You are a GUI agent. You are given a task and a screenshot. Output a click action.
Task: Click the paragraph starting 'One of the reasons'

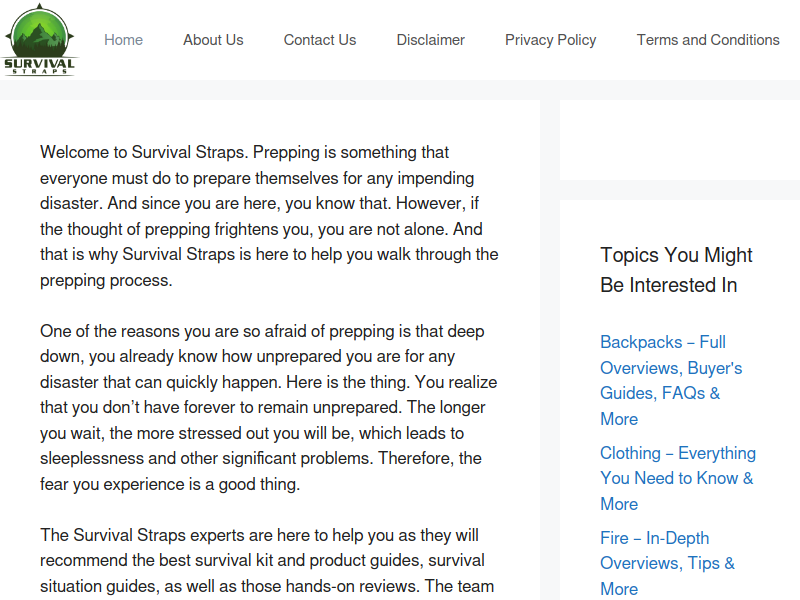click(x=269, y=408)
